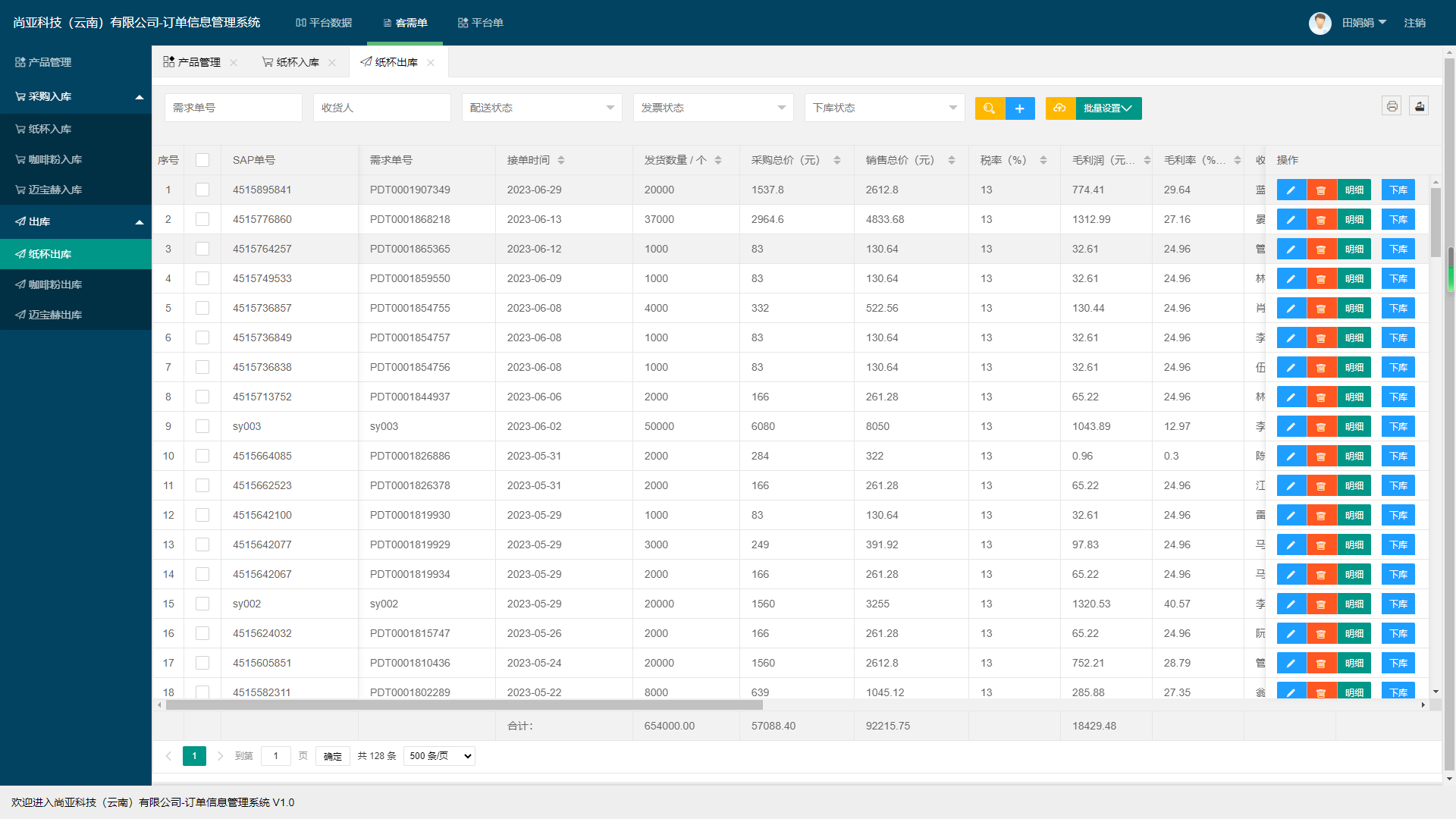Viewport: 1456px width, 819px height.
Task: Click 明细 for row 4515895841
Action: 1354,190
